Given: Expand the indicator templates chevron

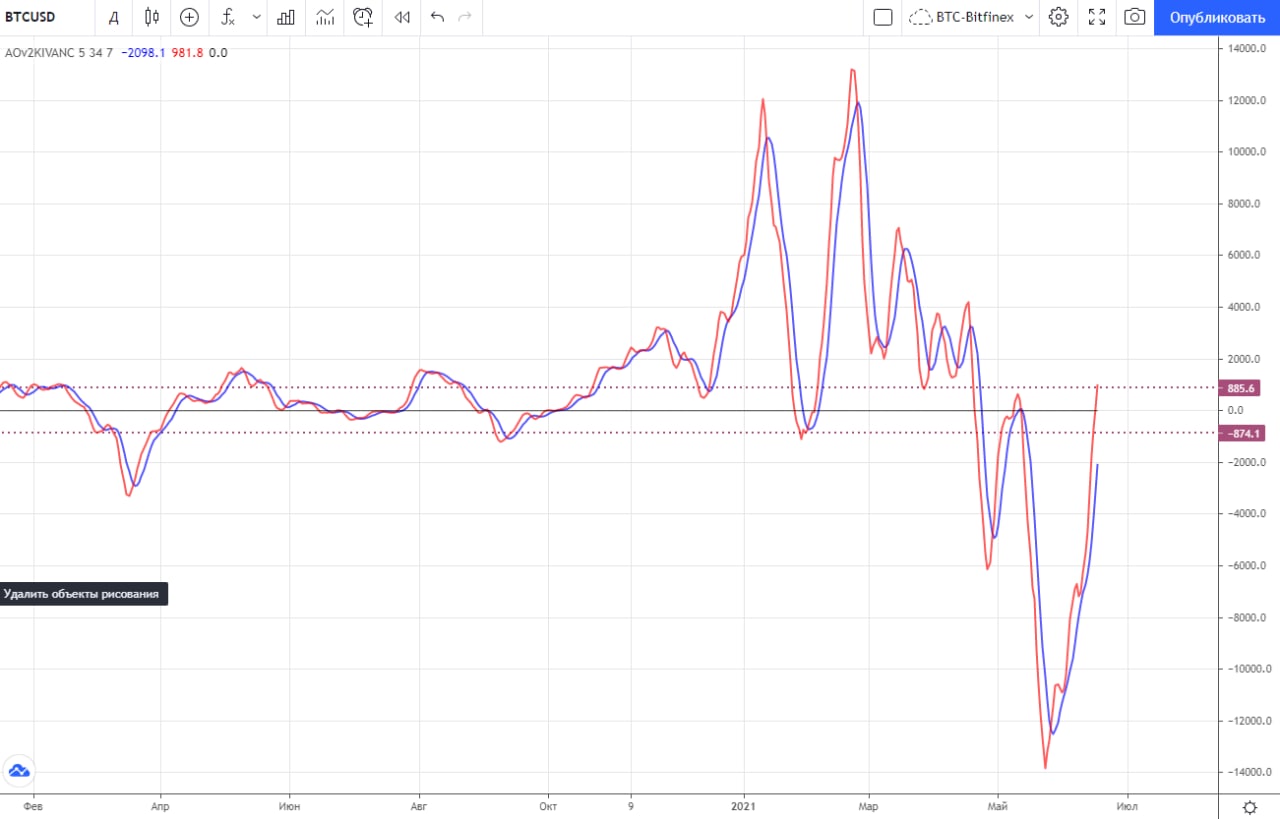Looking at the screenshot, I should (x=257, y=17).
